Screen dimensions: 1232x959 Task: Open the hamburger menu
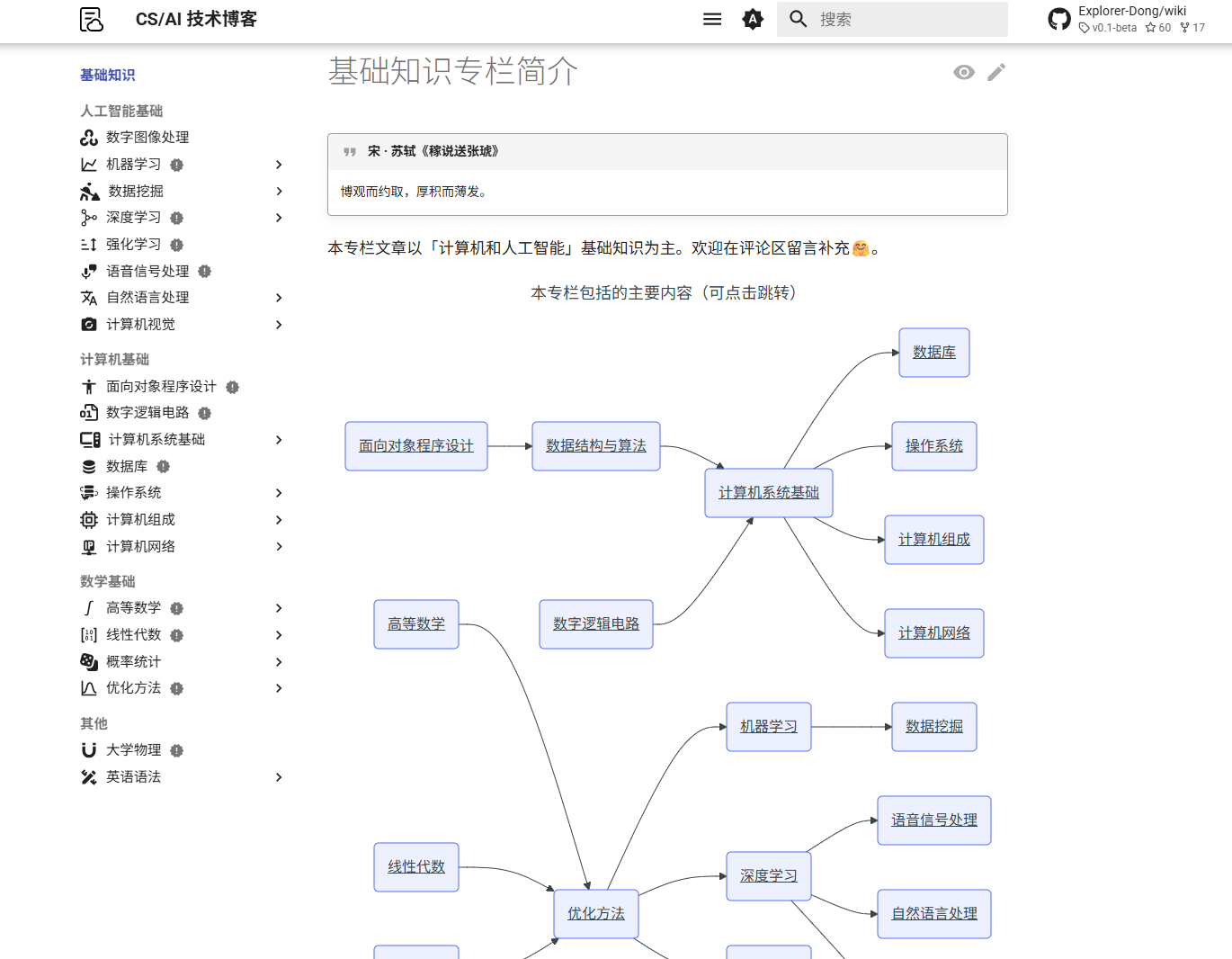tap(712, 18)
